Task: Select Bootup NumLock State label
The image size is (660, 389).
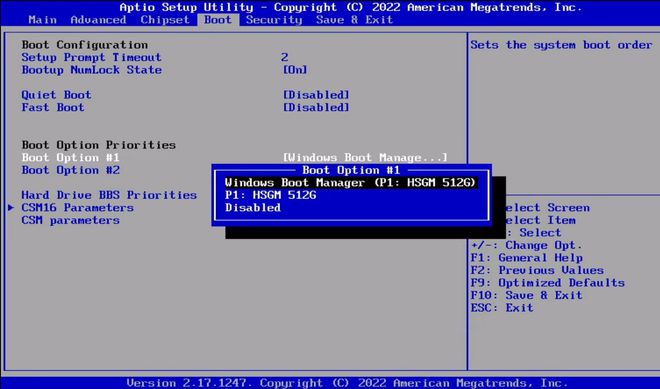Action: pyautogui.click(x=91, y=70)
